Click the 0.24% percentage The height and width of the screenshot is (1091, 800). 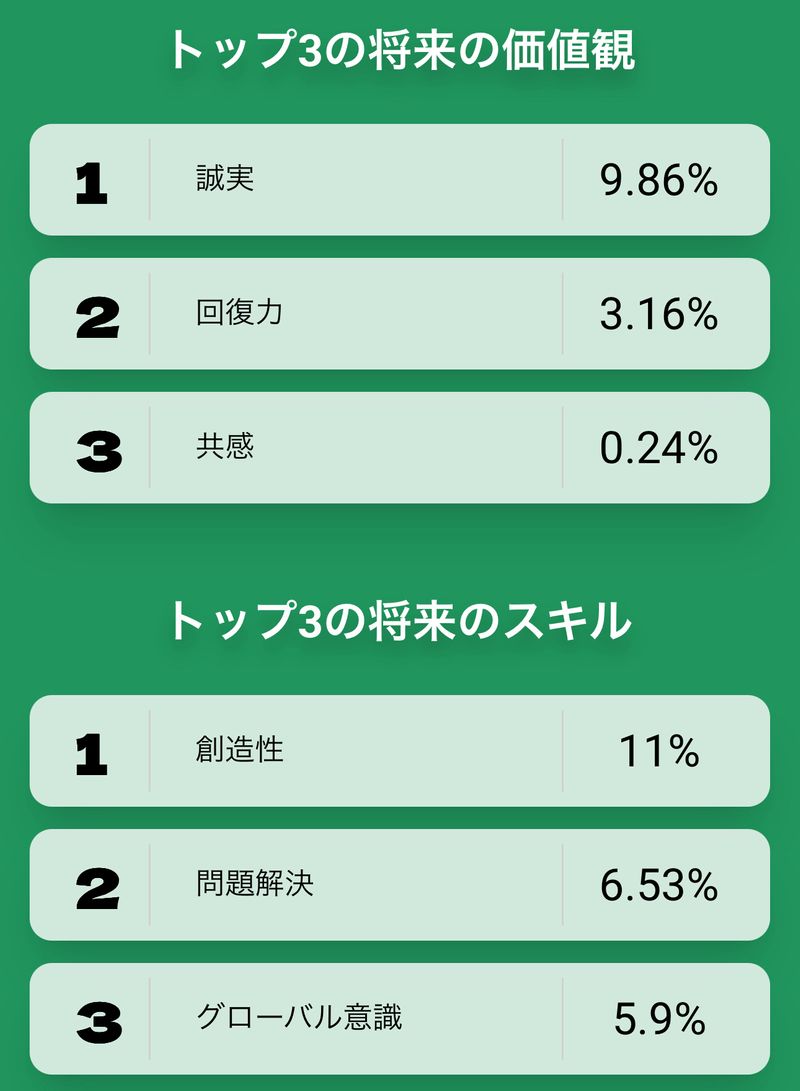tap(659, 449)
